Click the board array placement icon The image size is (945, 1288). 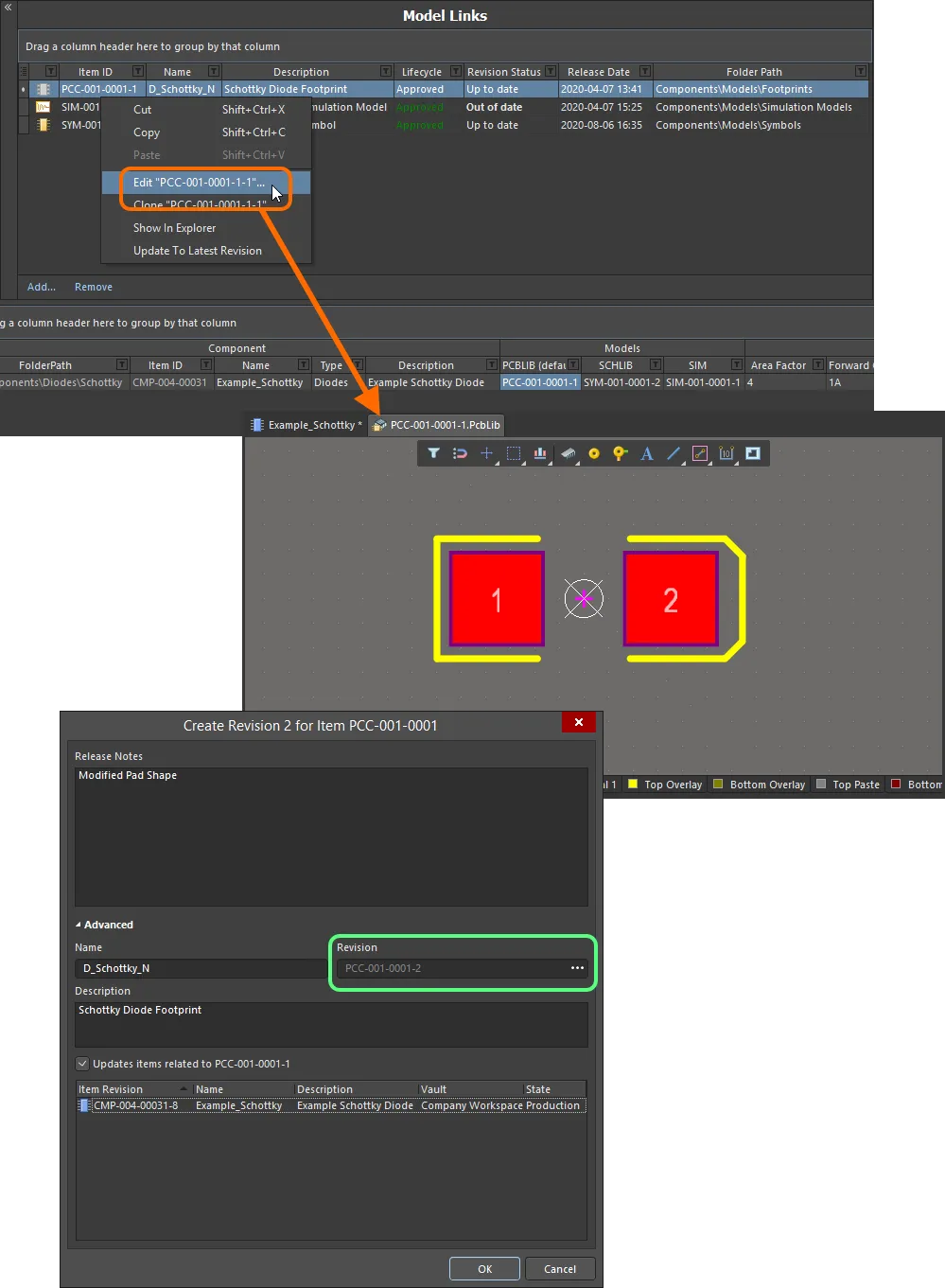pos(540,453)
